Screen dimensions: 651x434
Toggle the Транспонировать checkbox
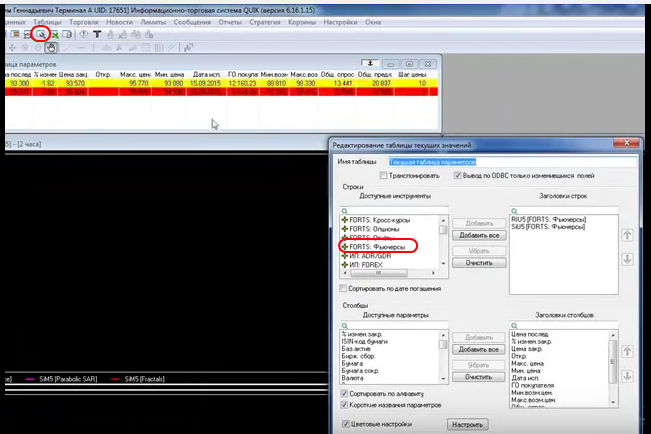click(384, 176)
